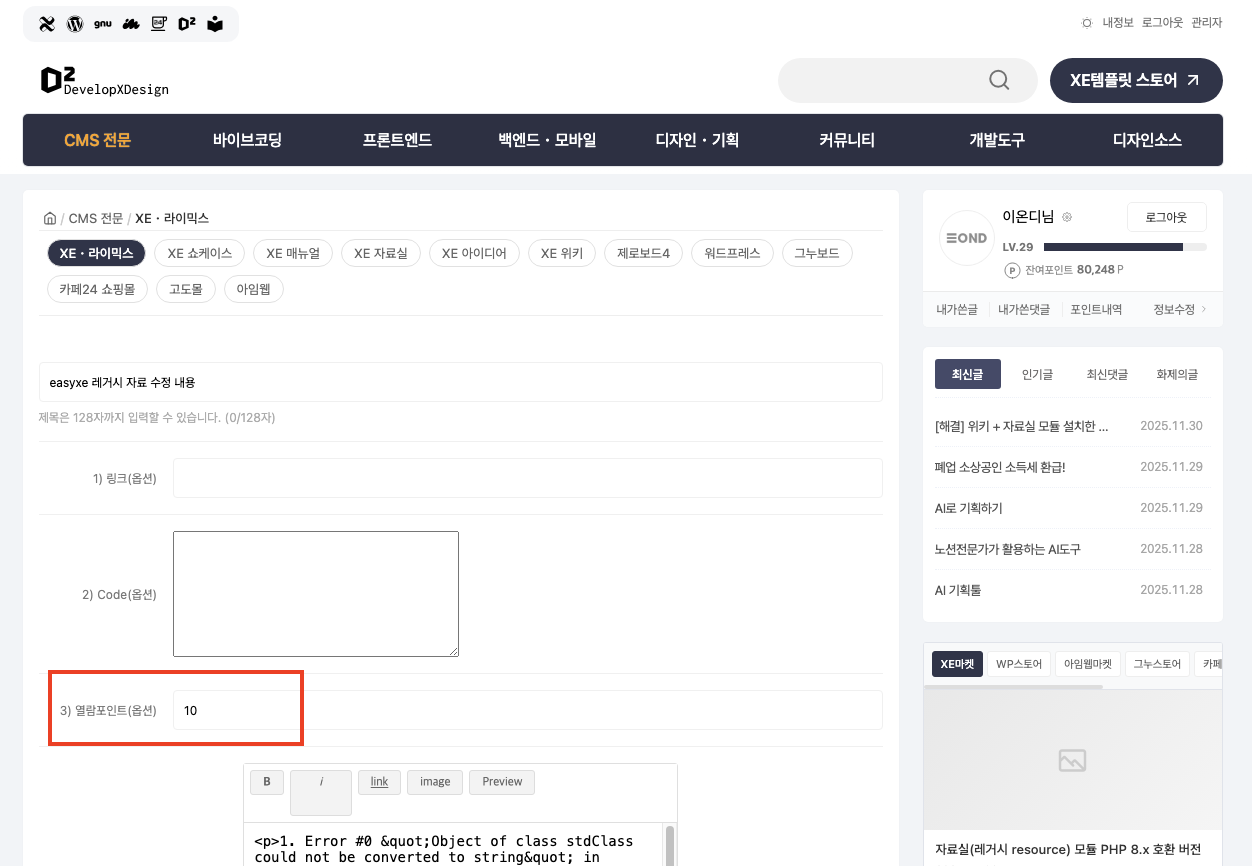Select XE・라이믹스 category pill
Image resolution: width=1252 pixels, height=866 pixels.
coord(96,253)
